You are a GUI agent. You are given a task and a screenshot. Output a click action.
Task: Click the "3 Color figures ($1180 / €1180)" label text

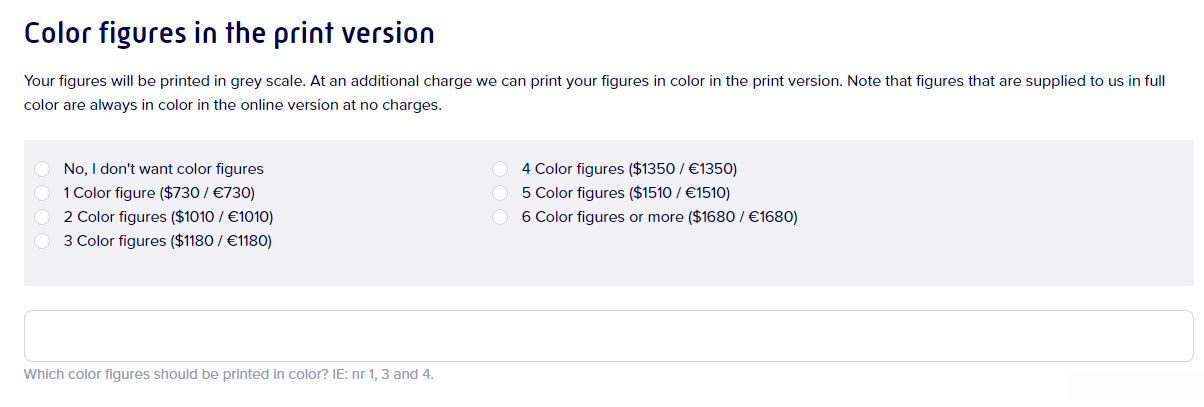point(167,241)
